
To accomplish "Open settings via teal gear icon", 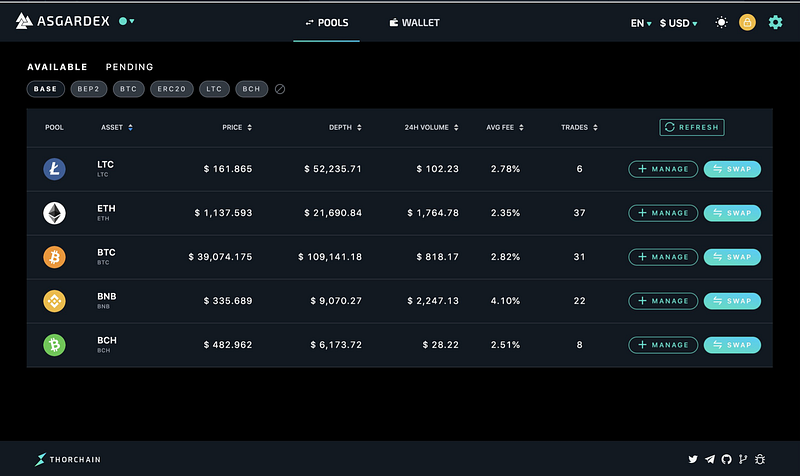I will 776,22.
